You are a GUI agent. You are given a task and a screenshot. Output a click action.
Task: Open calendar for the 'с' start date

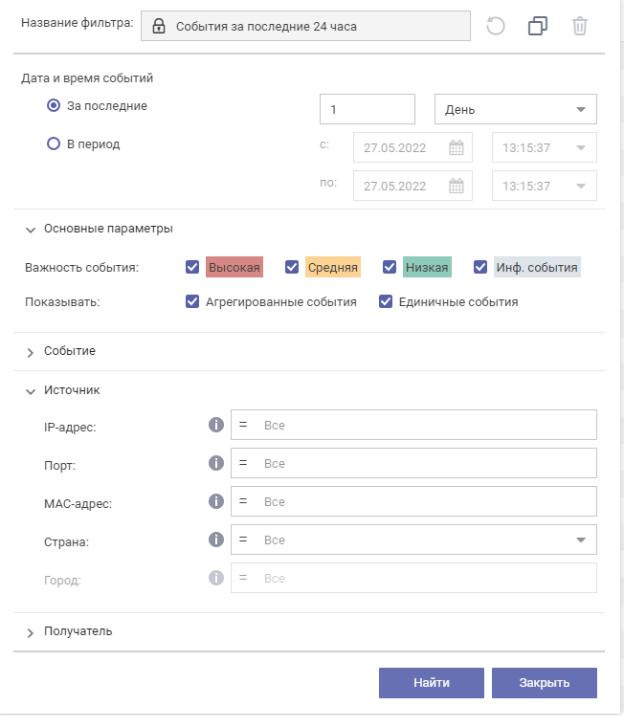[x=456, y=147]
